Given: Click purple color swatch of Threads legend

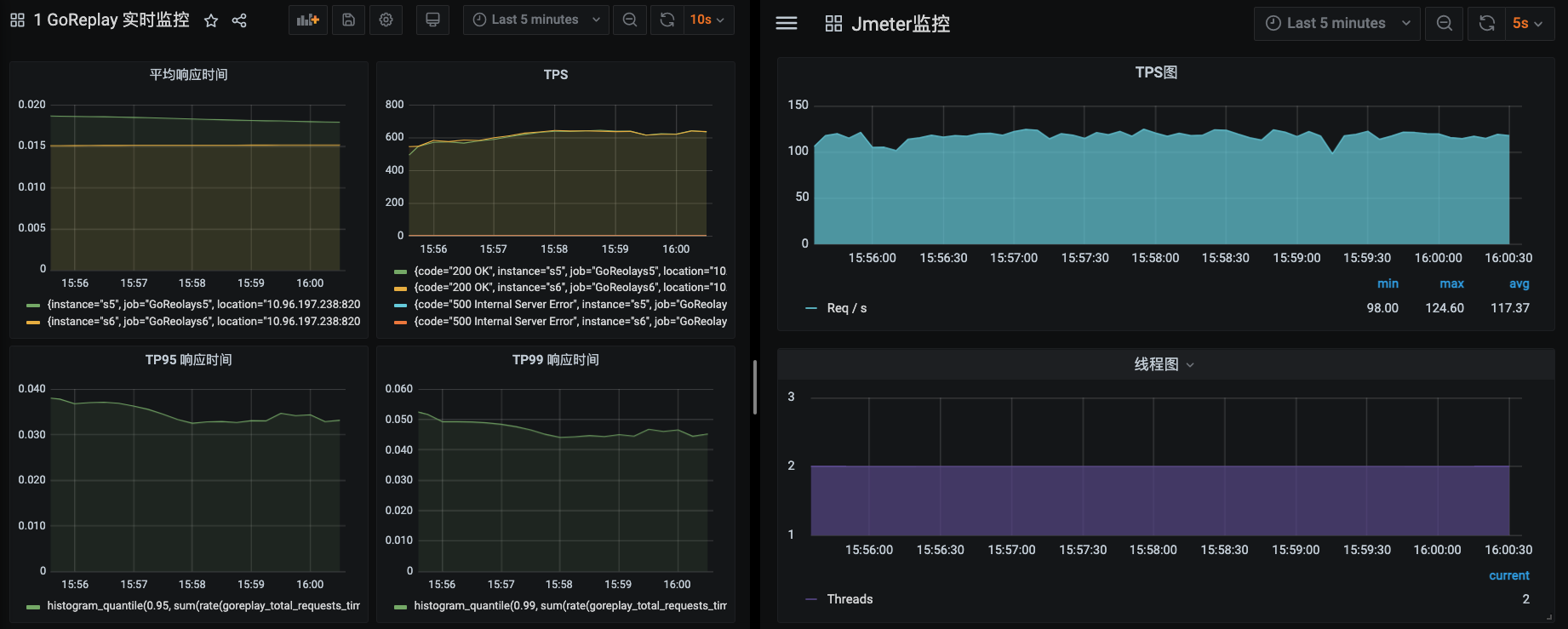Looking at the screenshot, I should [x=811, y=599].
